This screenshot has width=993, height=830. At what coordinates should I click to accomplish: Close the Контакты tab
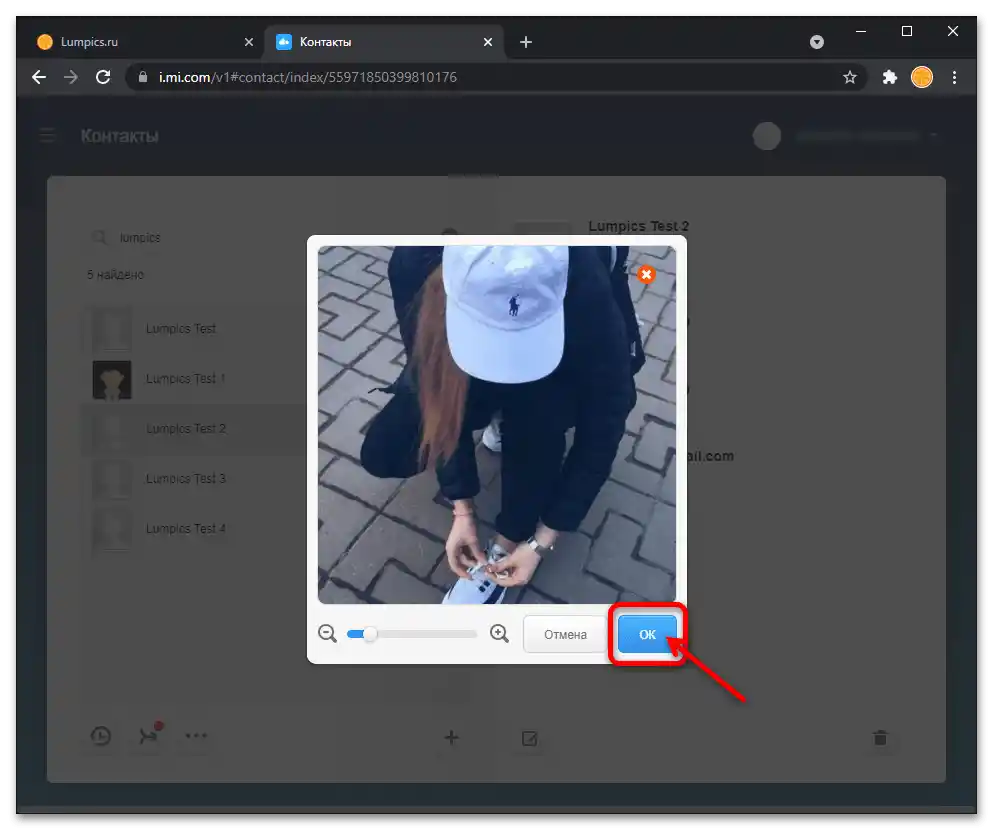tap(488, 42)
